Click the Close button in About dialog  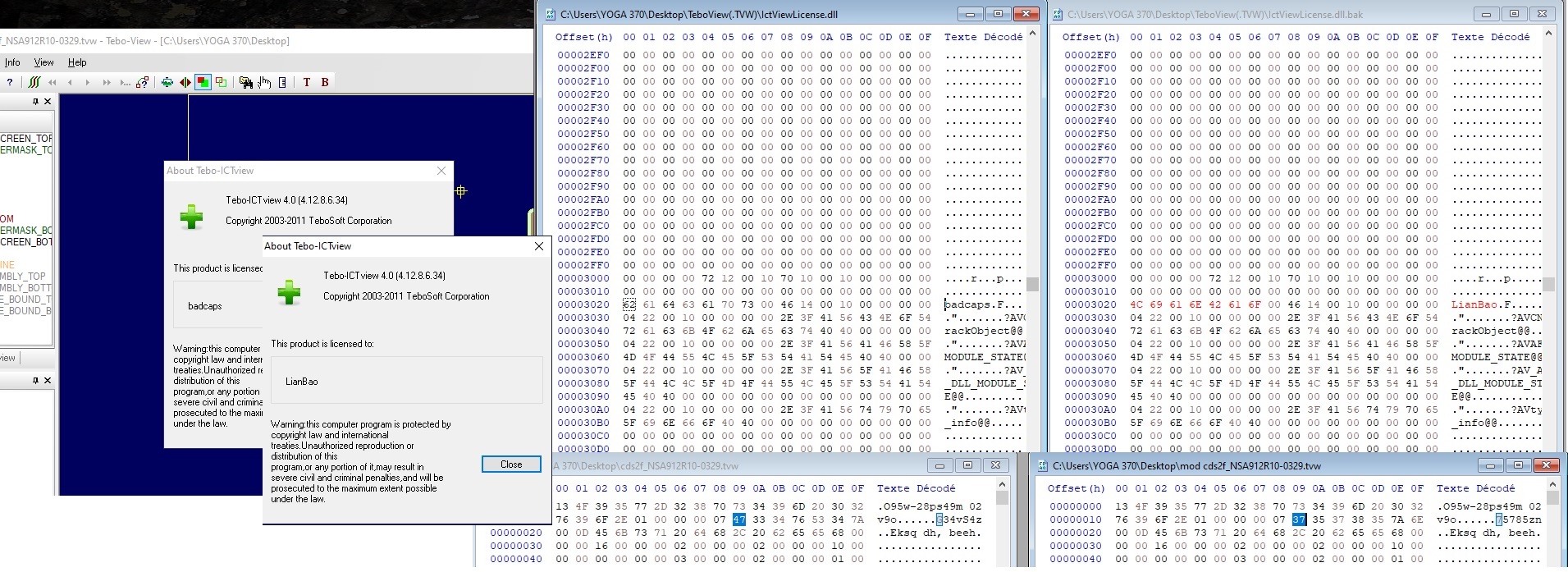511,464
